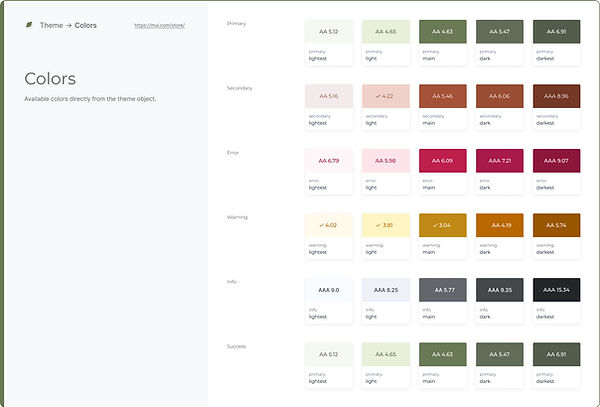This screenshot has width=600, height=407.
Task: Click the Secondary row label
Action: click(240, 88)
